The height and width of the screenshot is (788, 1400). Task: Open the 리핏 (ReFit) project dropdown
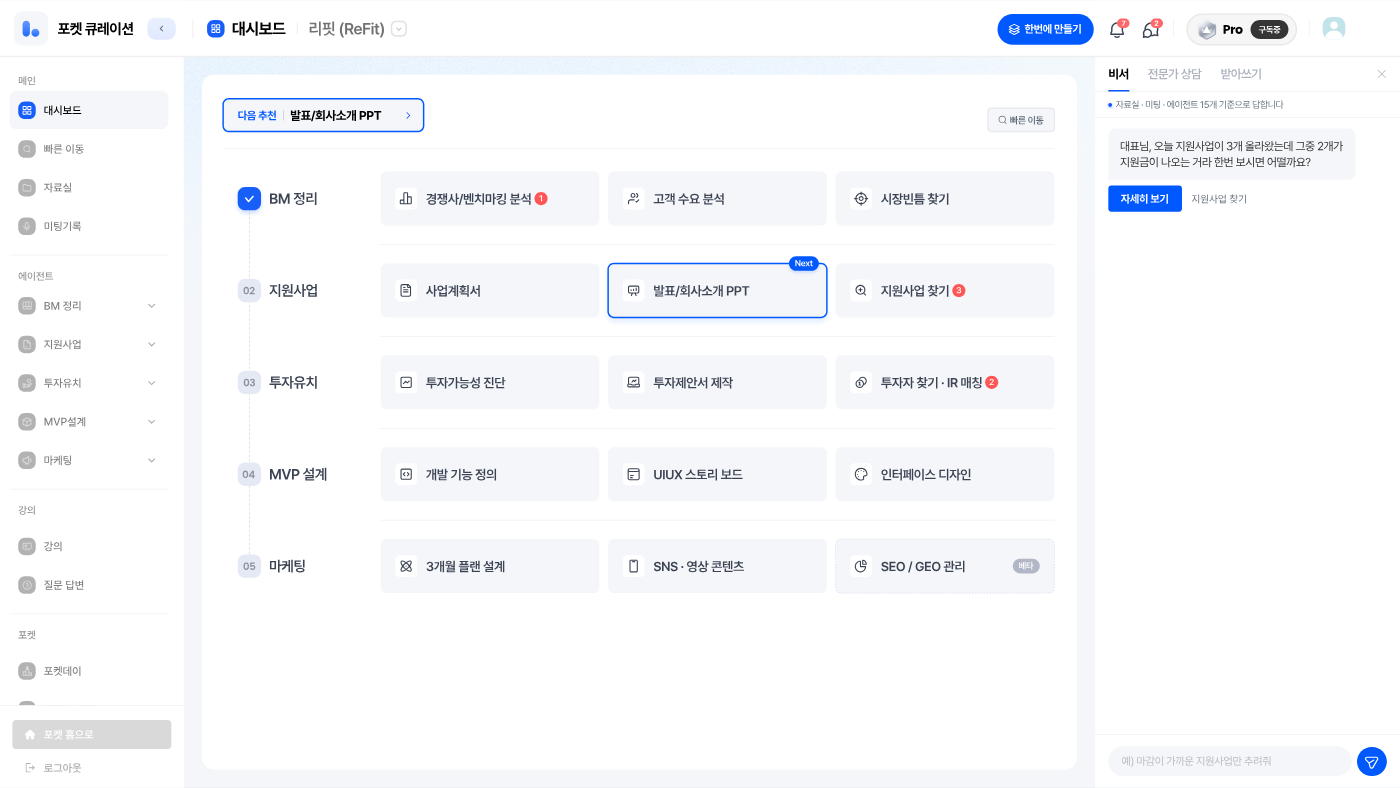coord(399,29)
